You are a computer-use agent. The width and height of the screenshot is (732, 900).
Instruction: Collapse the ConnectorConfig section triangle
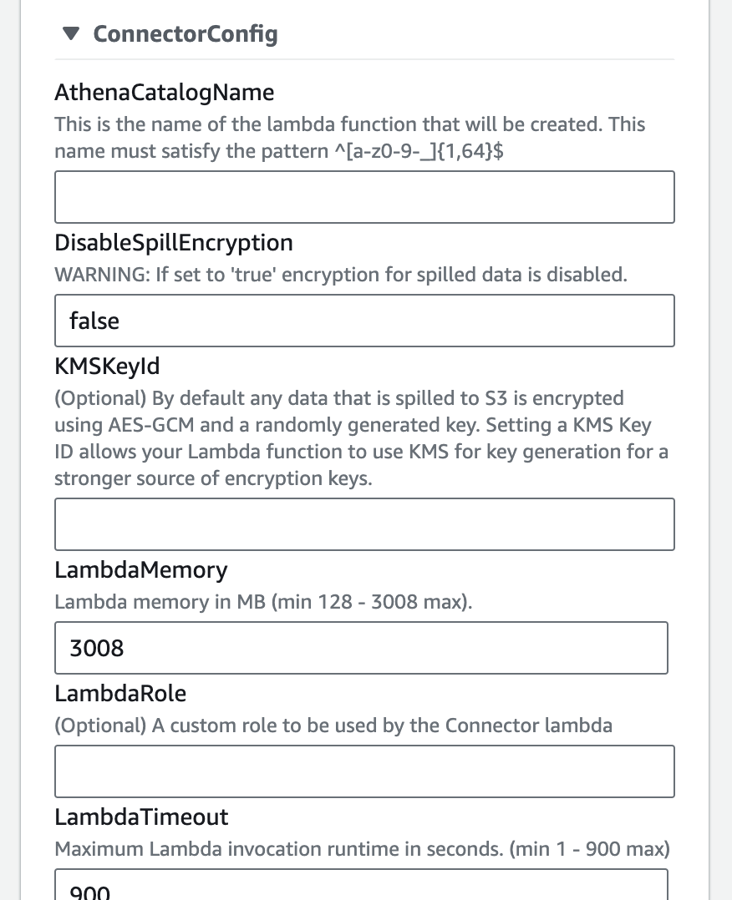(71, 34)
